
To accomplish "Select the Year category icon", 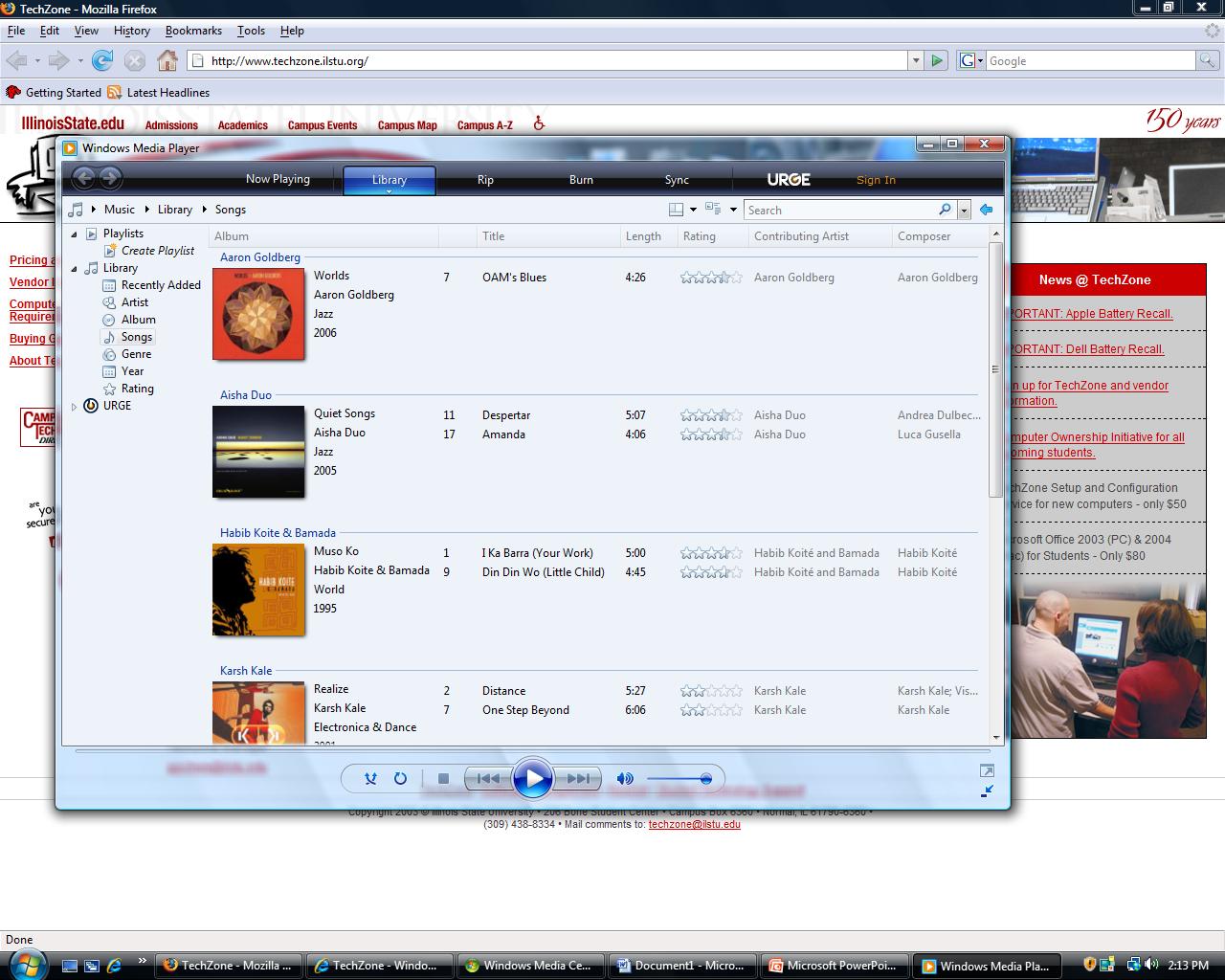I will [x=111, y=371].
